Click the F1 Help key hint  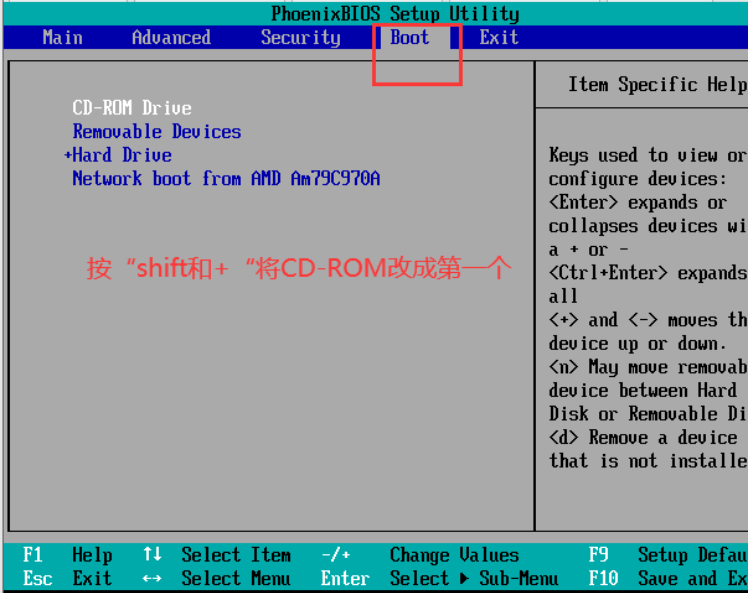67,555
